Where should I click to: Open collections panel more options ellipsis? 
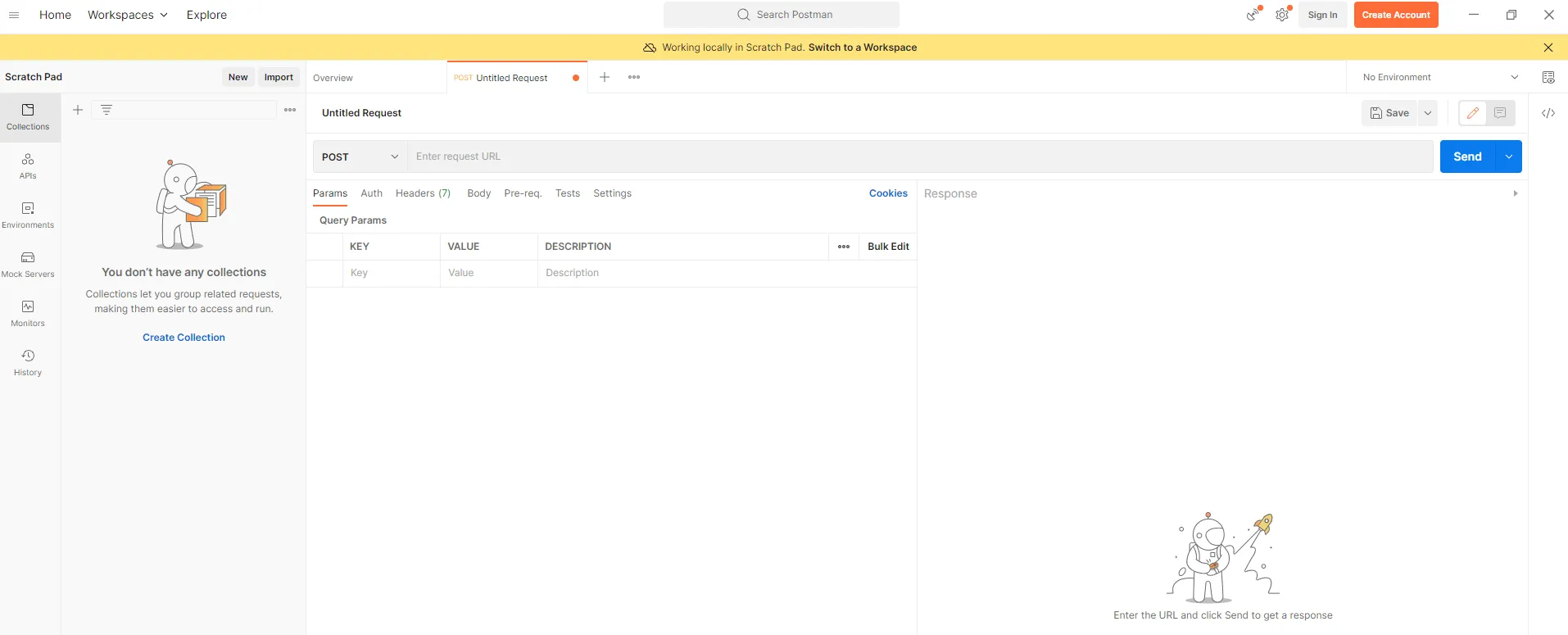[290, 110]
